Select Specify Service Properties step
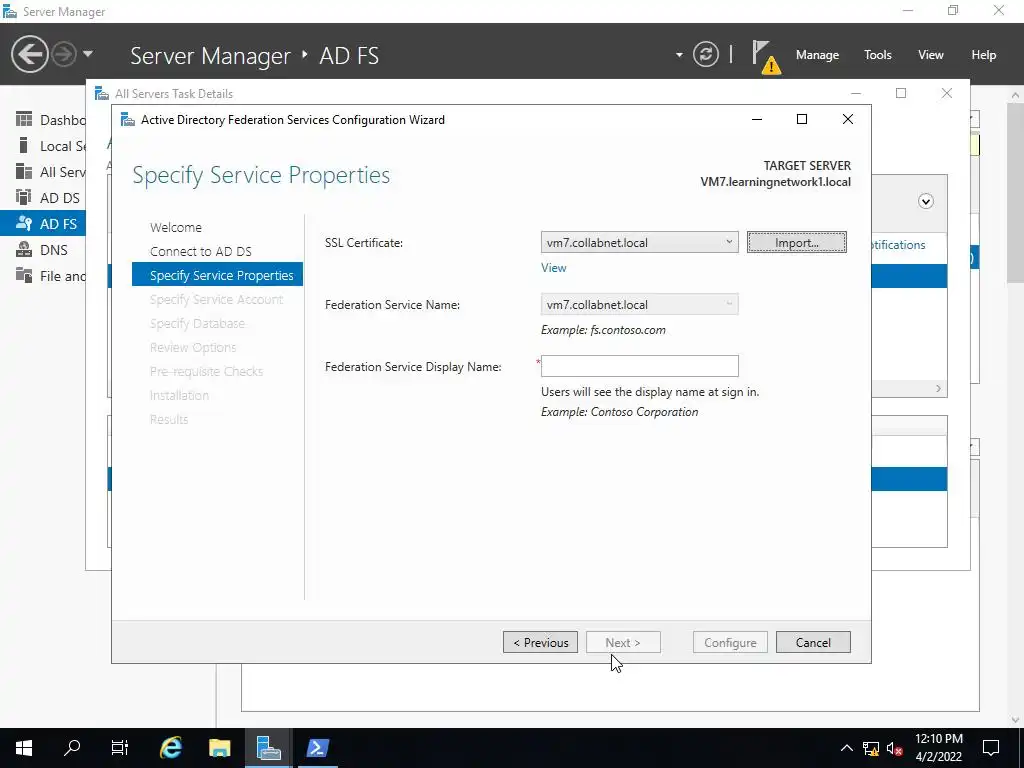 coord(217,275)
